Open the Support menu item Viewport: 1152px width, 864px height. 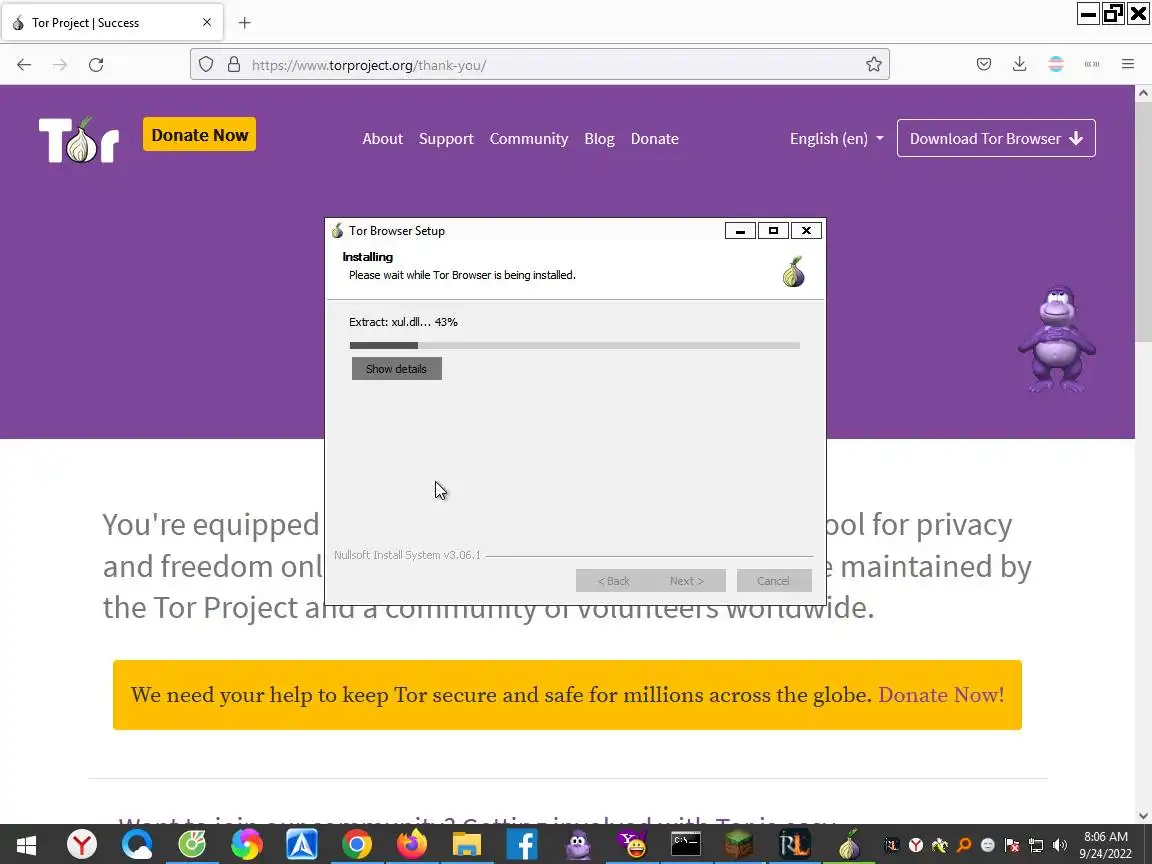[x=446, y=139]
